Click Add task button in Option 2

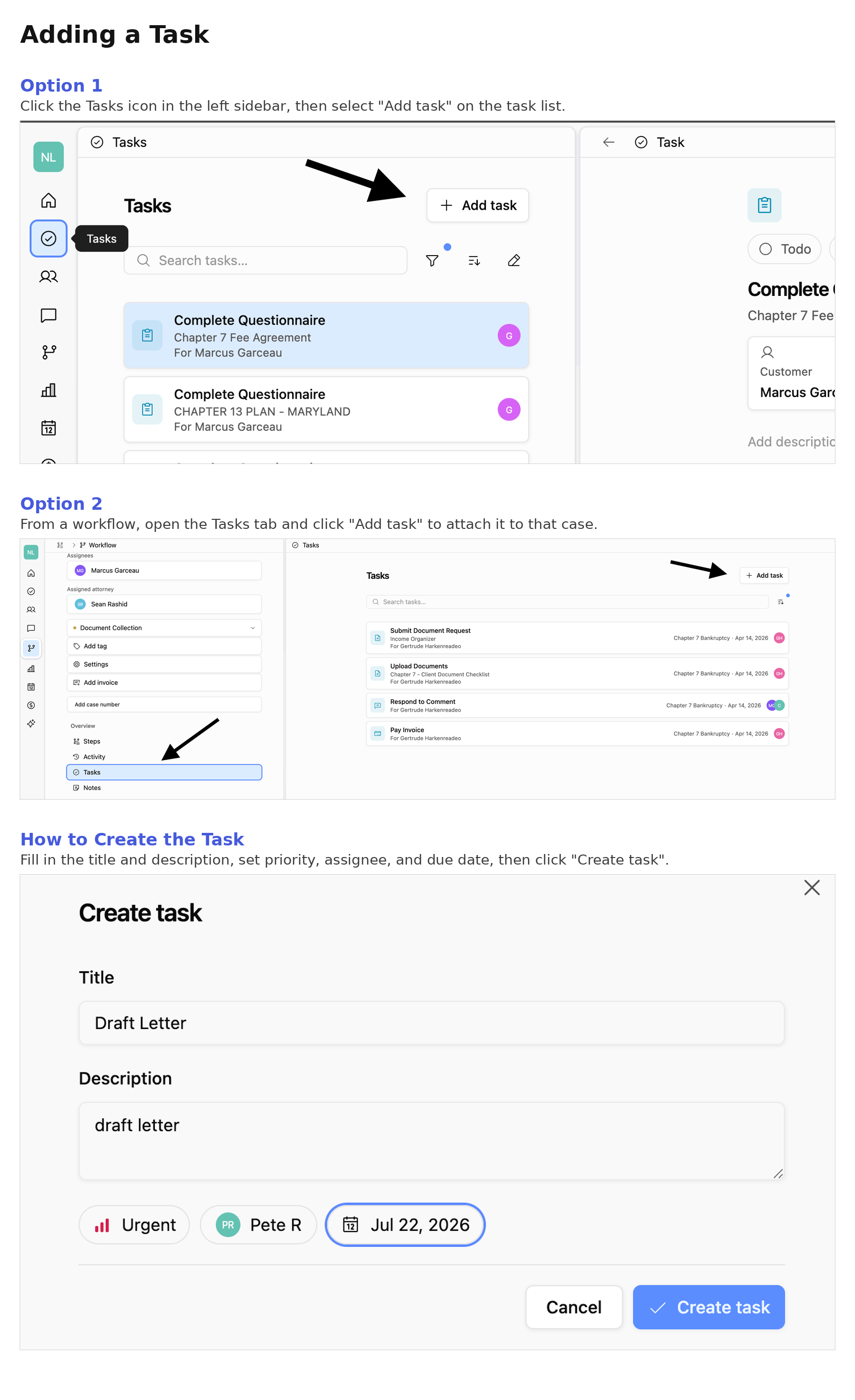click(763, 576)
